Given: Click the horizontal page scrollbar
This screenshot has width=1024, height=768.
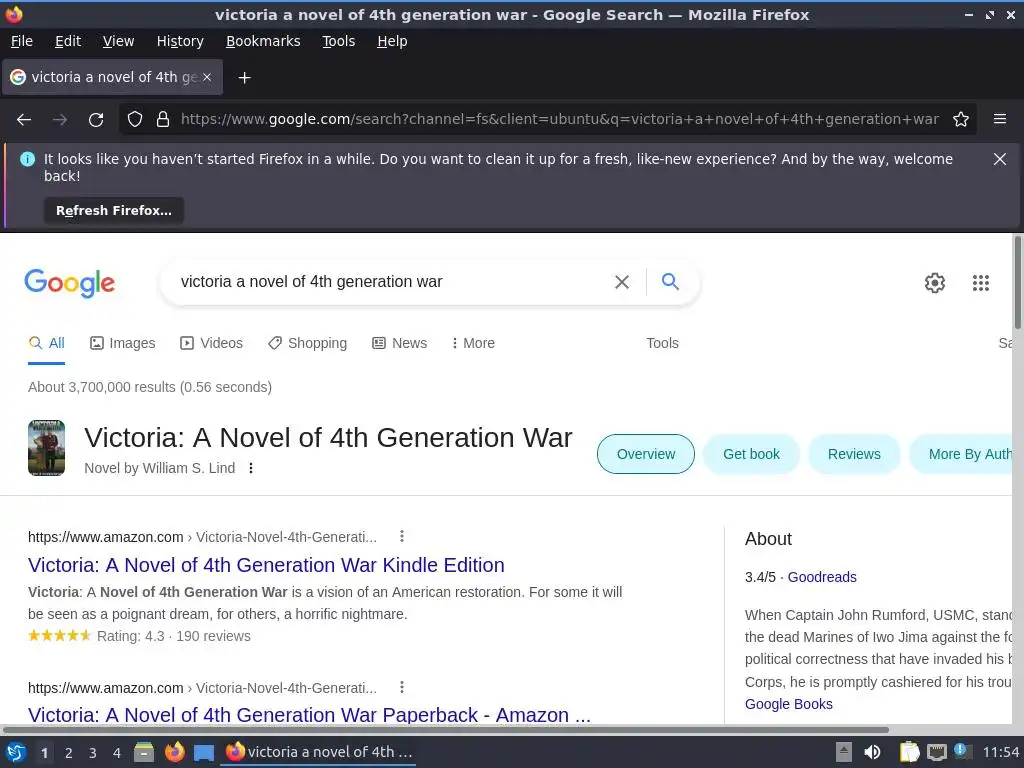Looking at the screenshot, I should [446, 729].
